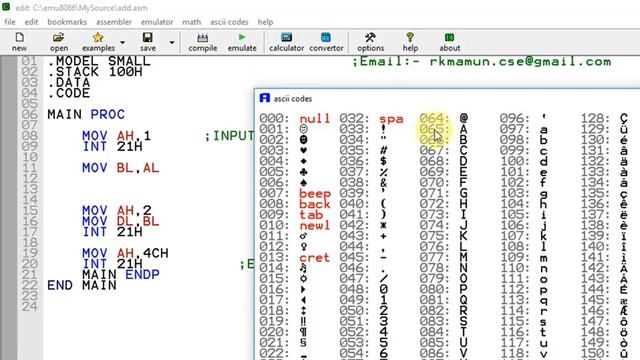The image size is (640, 360).
Task: Click the '064: @' ascii entry
Action: coord(444,118)
